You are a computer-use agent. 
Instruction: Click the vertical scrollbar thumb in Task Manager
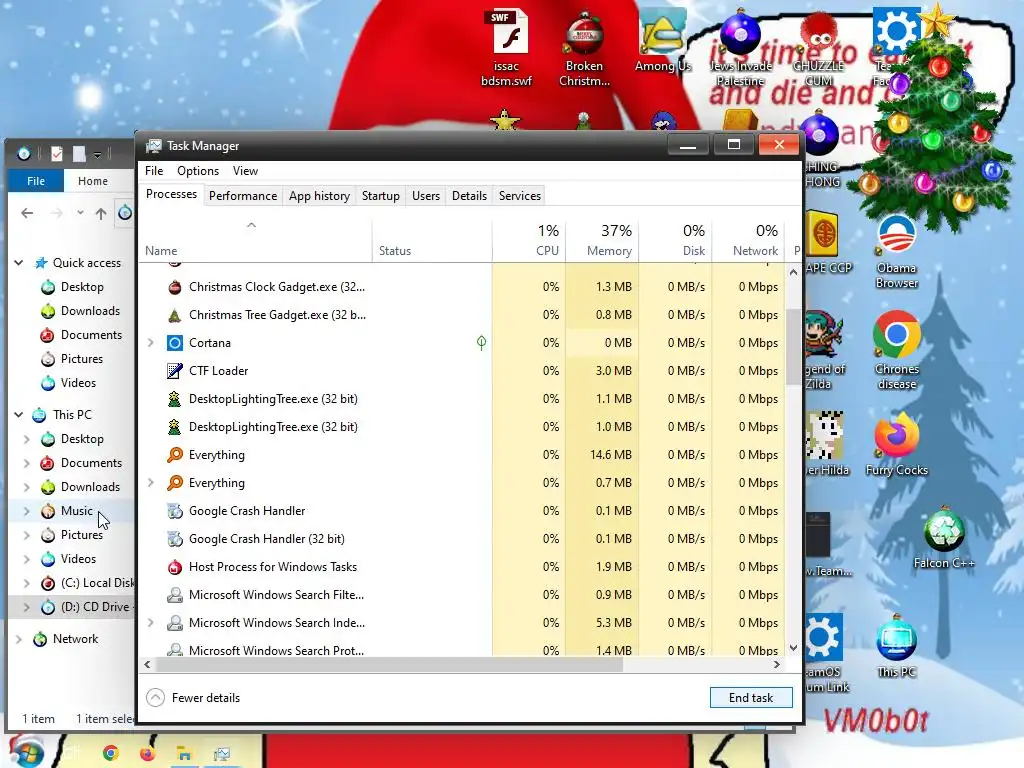point(793,346)
